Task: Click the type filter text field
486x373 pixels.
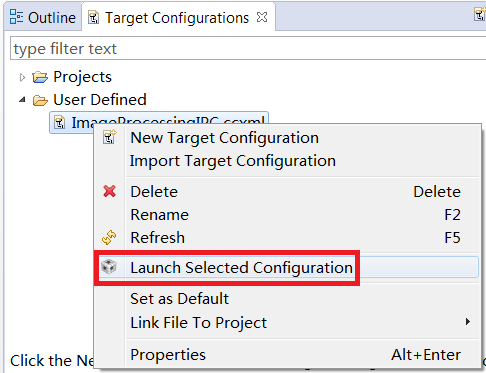Action: 248,49
